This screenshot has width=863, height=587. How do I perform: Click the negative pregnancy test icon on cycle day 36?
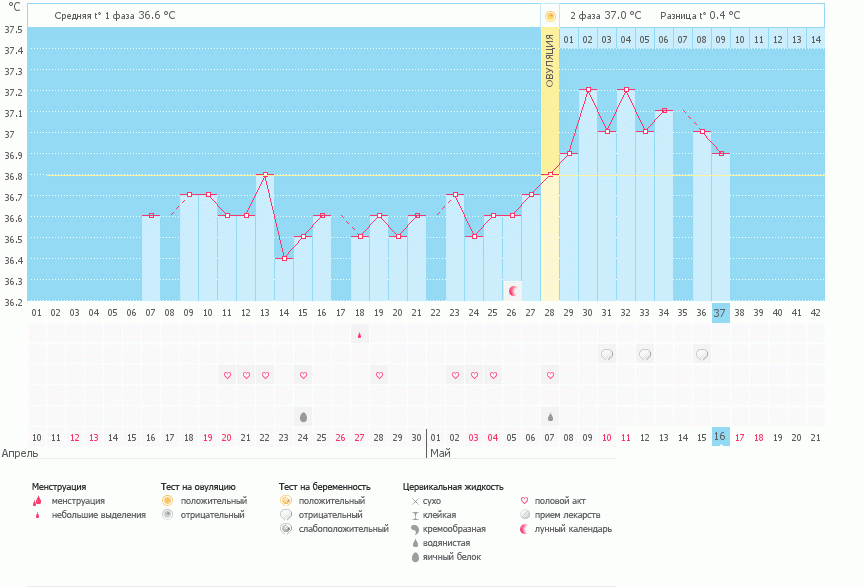coord(701,354)
